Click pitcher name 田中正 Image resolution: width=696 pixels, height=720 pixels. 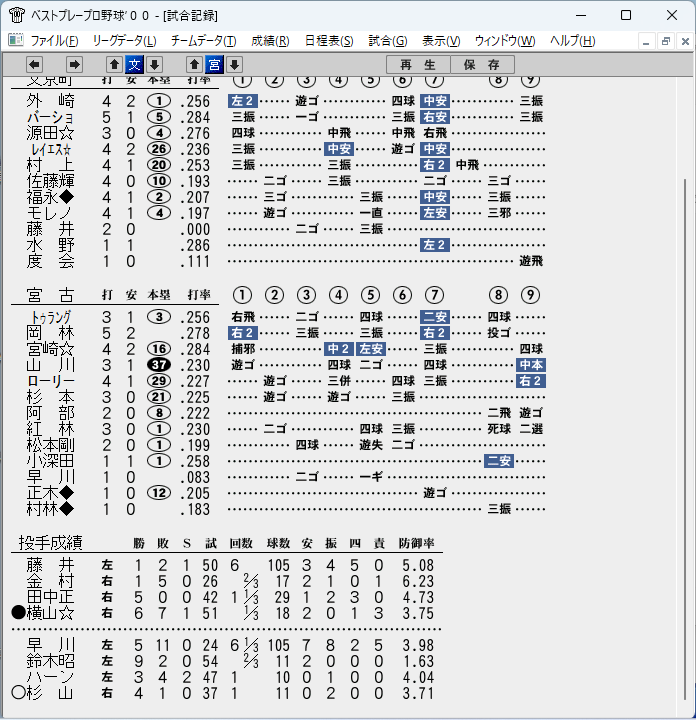click(x=51, y=597)
